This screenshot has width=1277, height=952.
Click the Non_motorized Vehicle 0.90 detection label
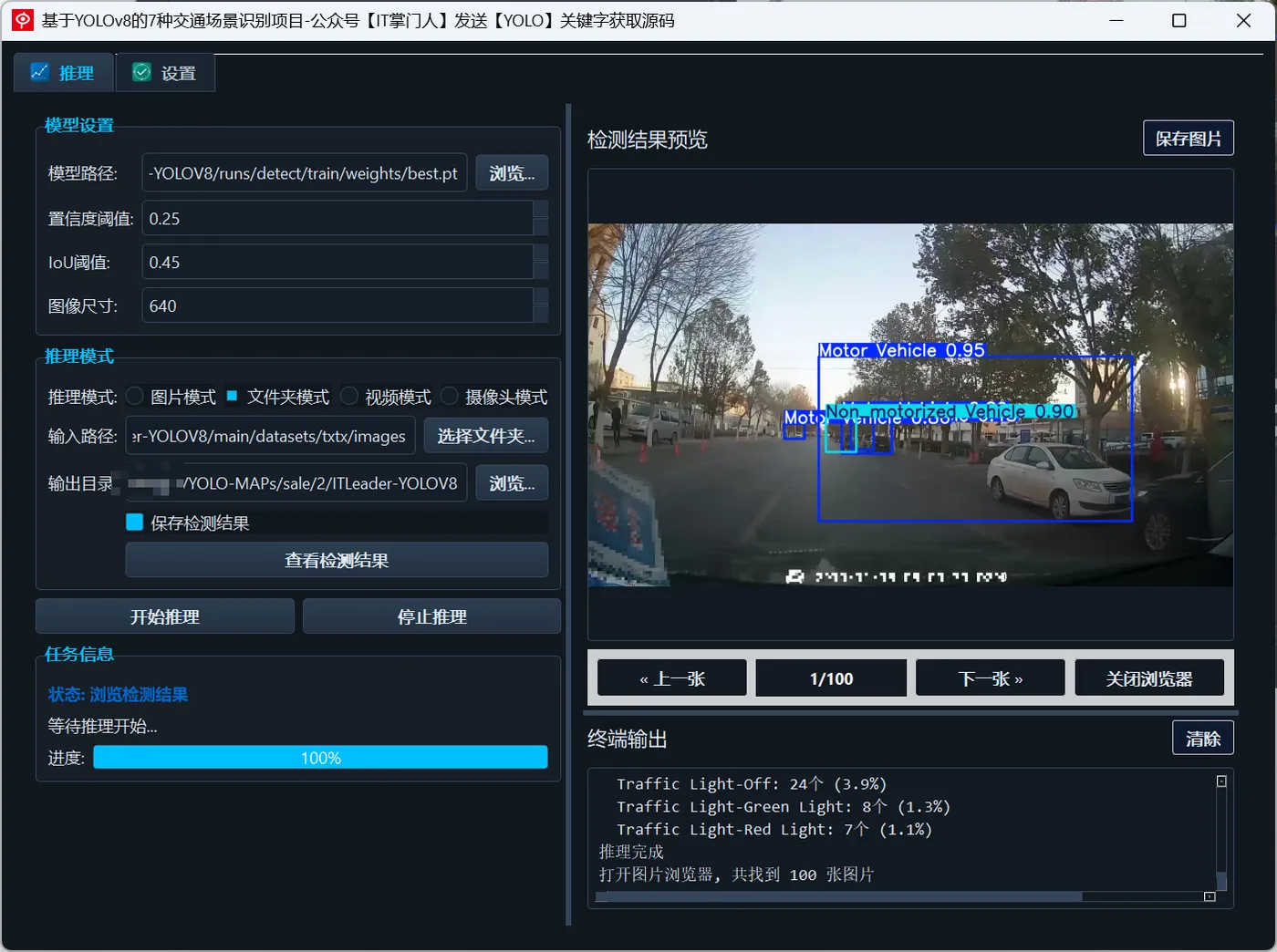pyautogui.click(x=951, y=412)
